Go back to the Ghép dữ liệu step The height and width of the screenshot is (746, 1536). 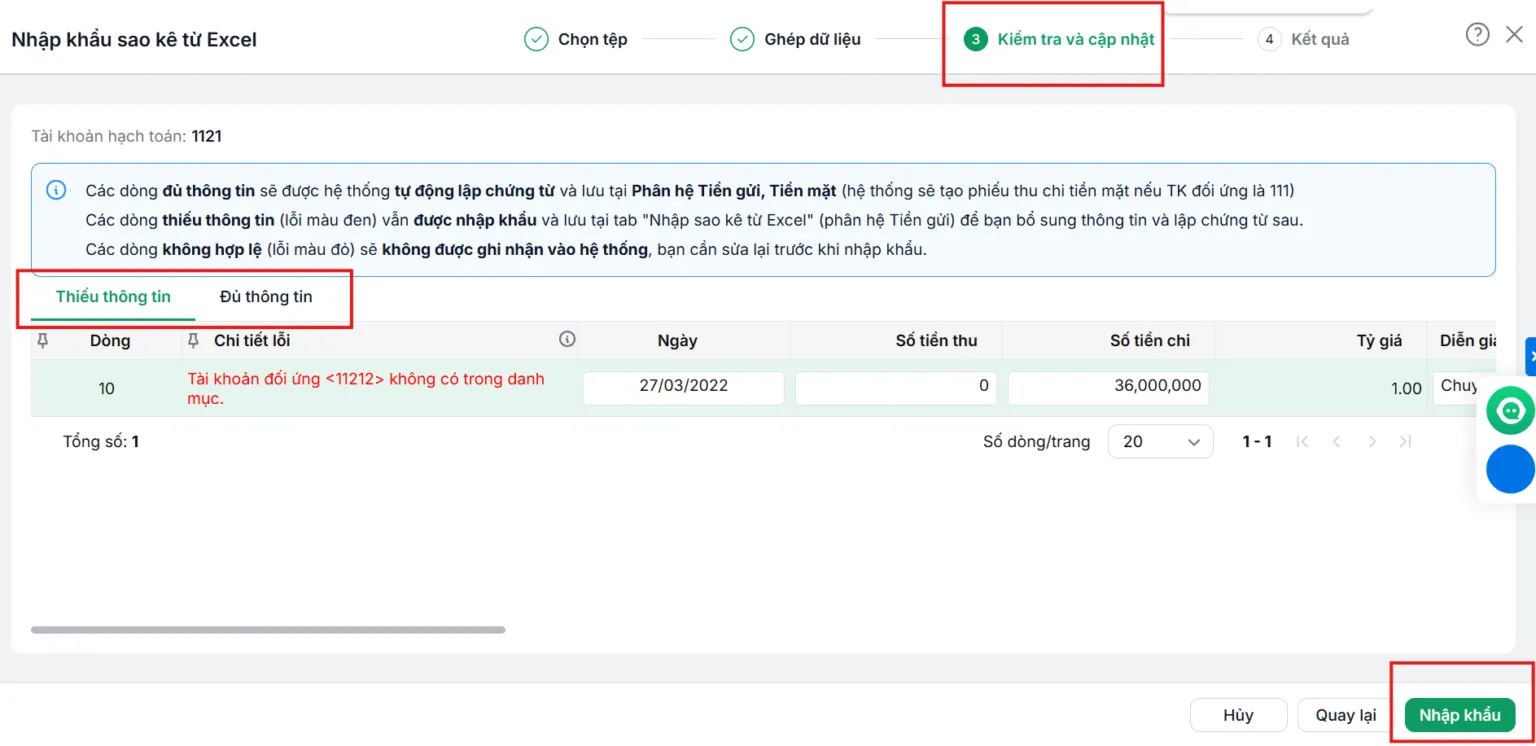point(795,39)
